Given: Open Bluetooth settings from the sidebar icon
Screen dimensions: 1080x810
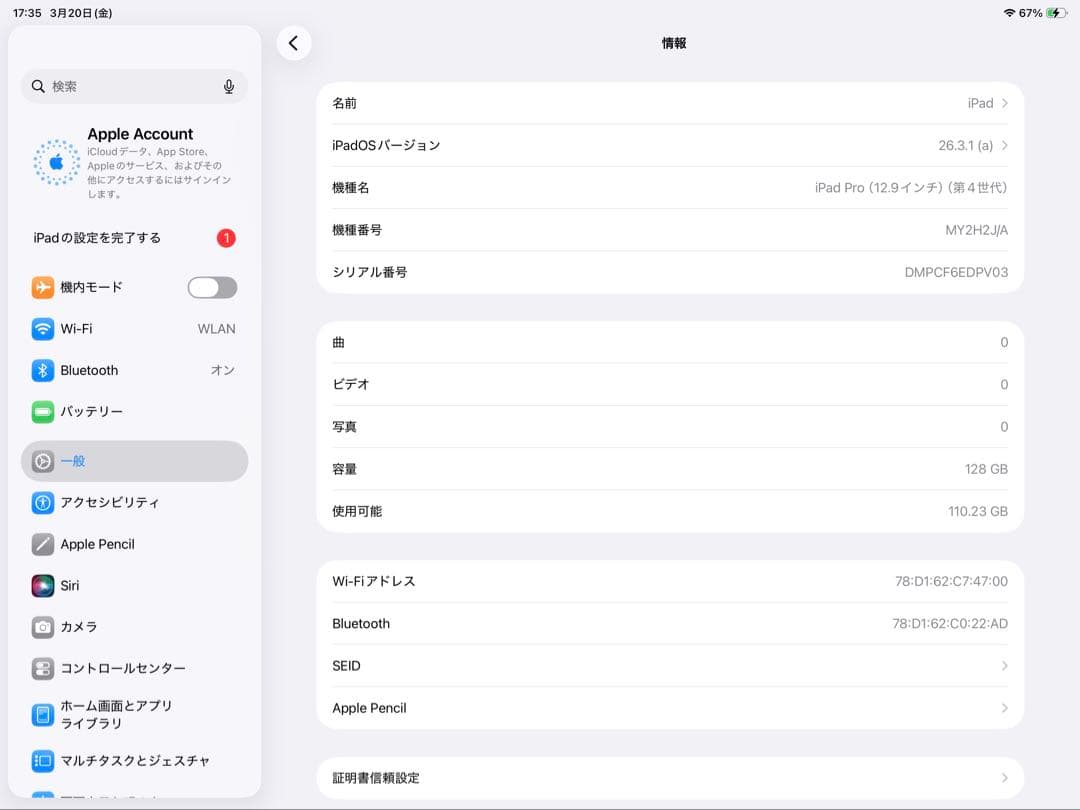Looking at the screenshot, I should pyautogui.click(x=41, y=370).
